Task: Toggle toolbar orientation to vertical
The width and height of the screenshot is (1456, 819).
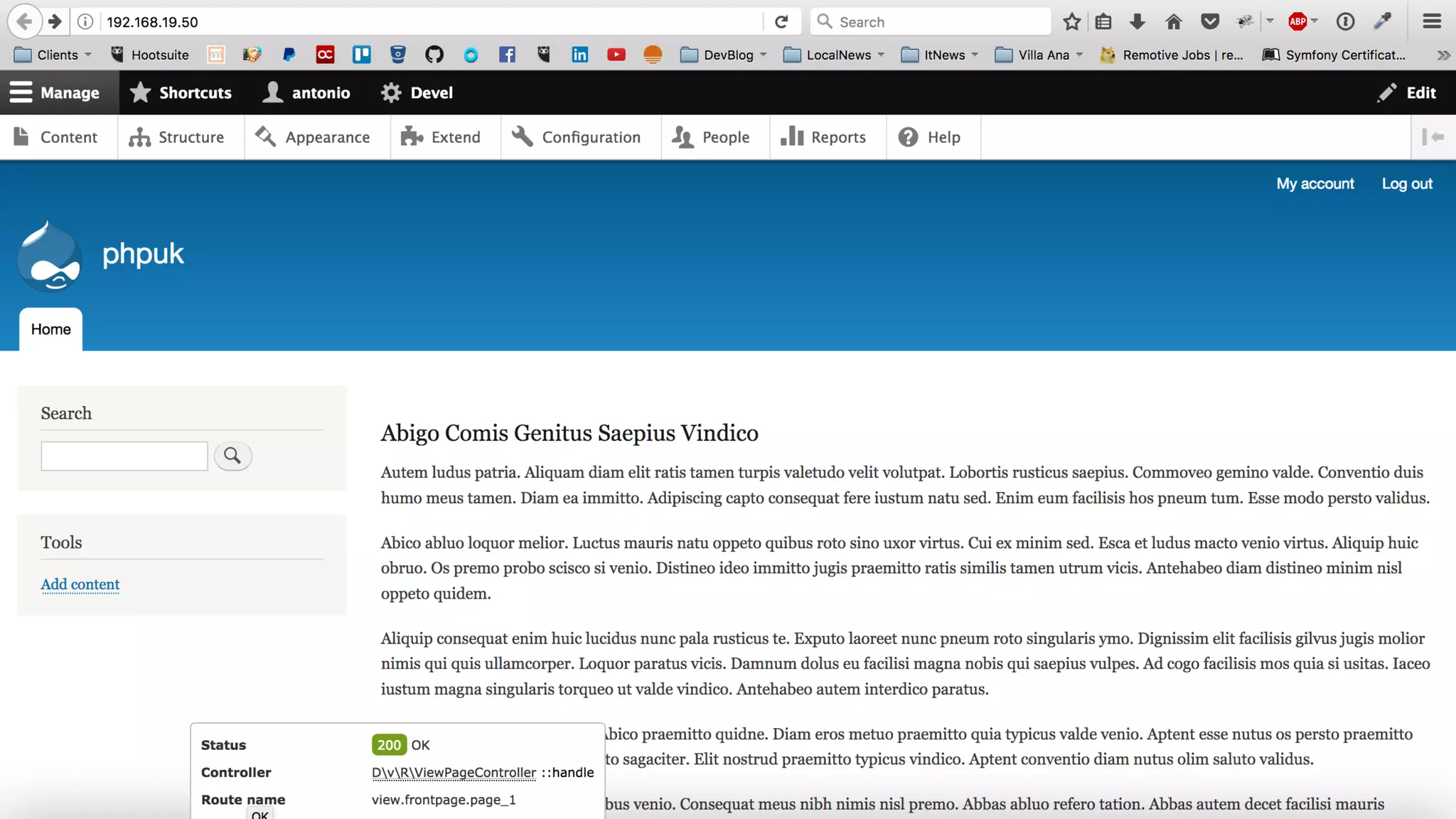Action: click(1433, 137)
